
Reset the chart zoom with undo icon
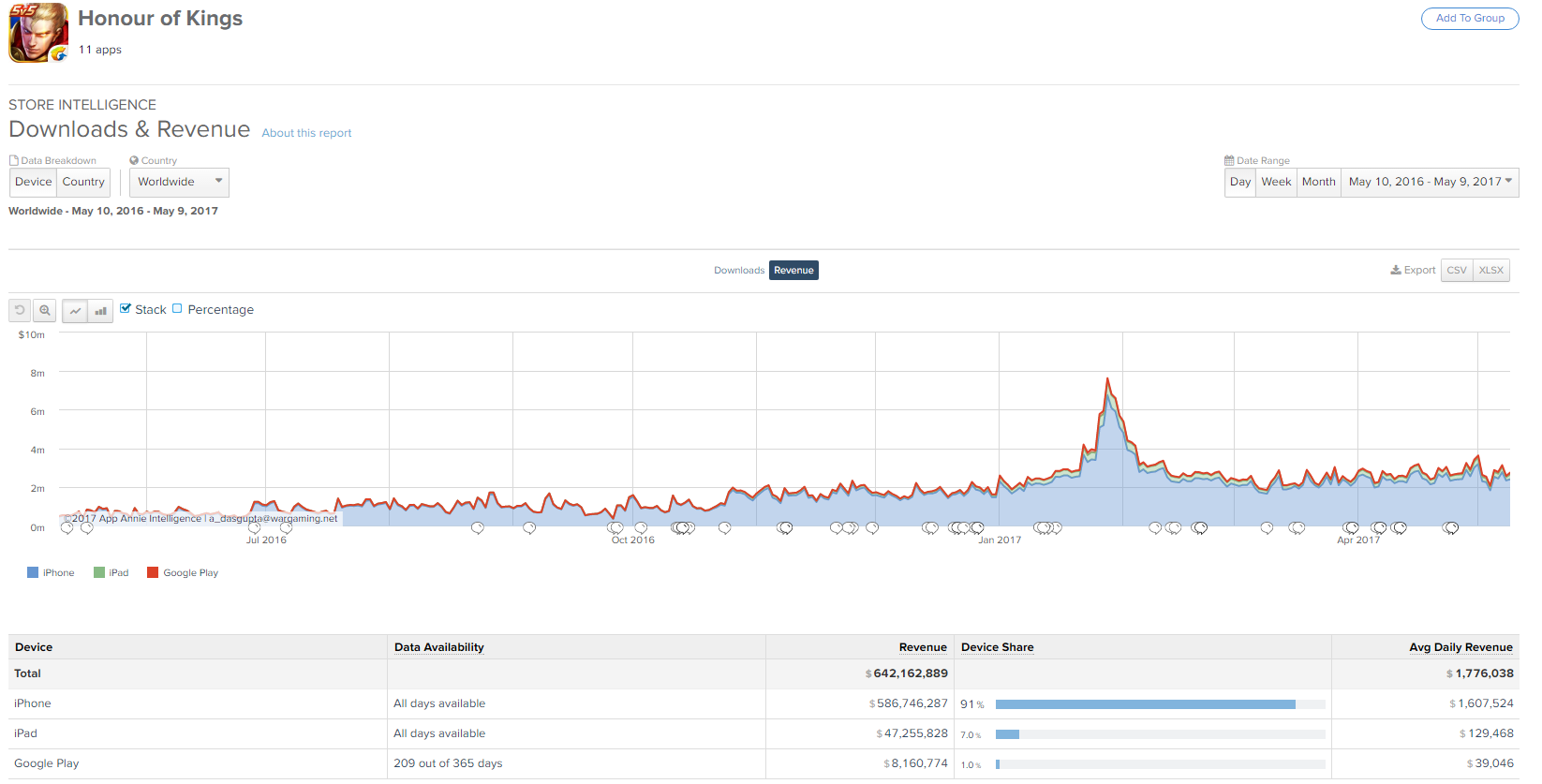tap(20, 310)
